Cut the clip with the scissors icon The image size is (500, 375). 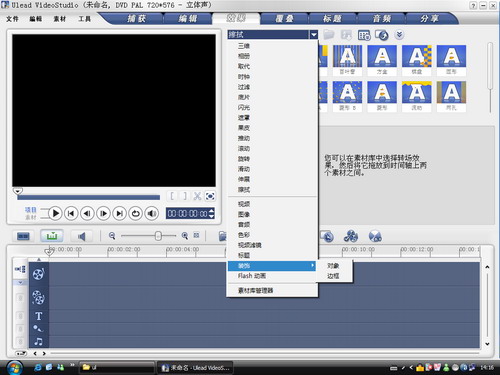197,196
